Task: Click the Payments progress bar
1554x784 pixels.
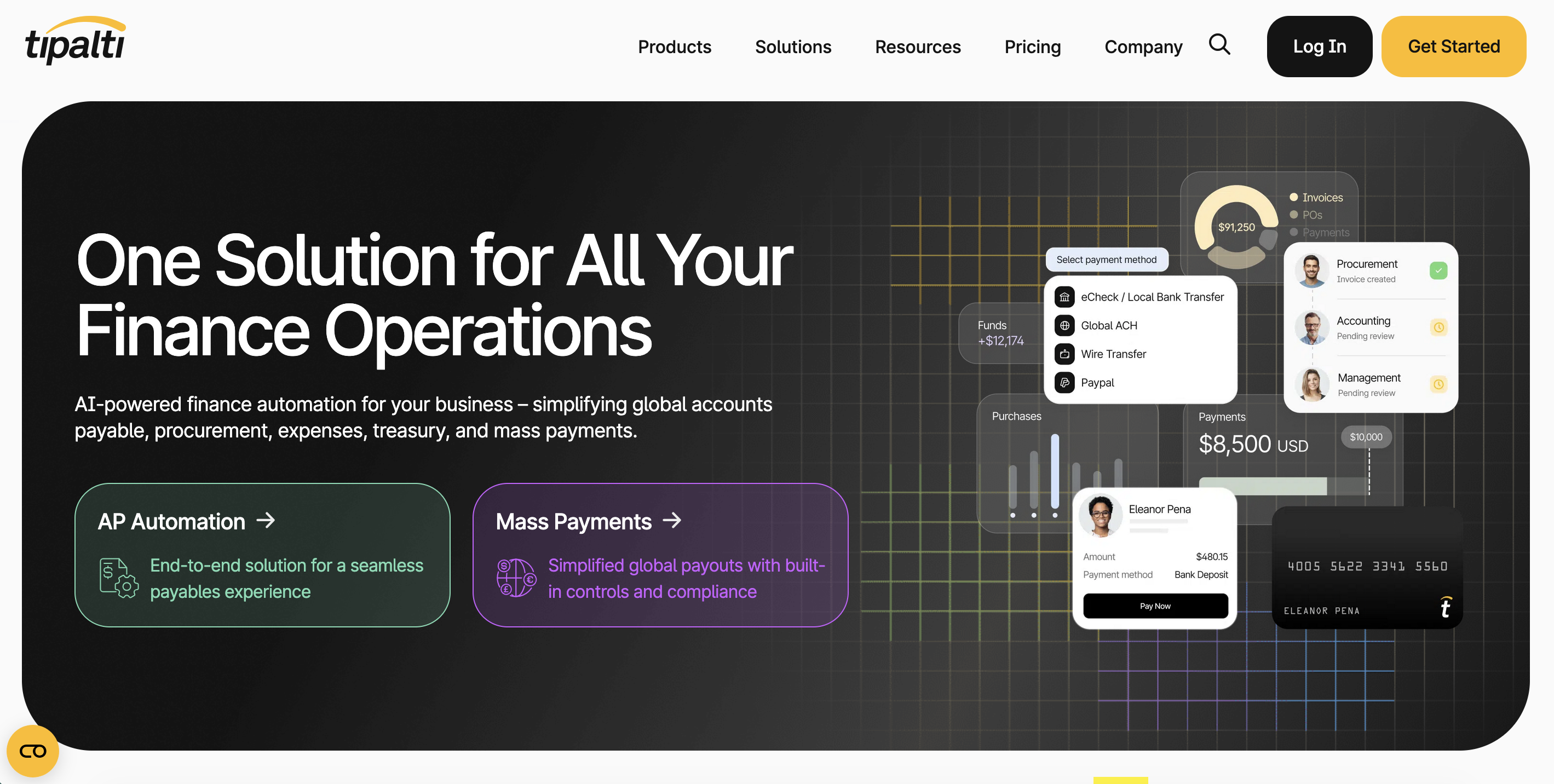Action: [x=1283, y=486]
